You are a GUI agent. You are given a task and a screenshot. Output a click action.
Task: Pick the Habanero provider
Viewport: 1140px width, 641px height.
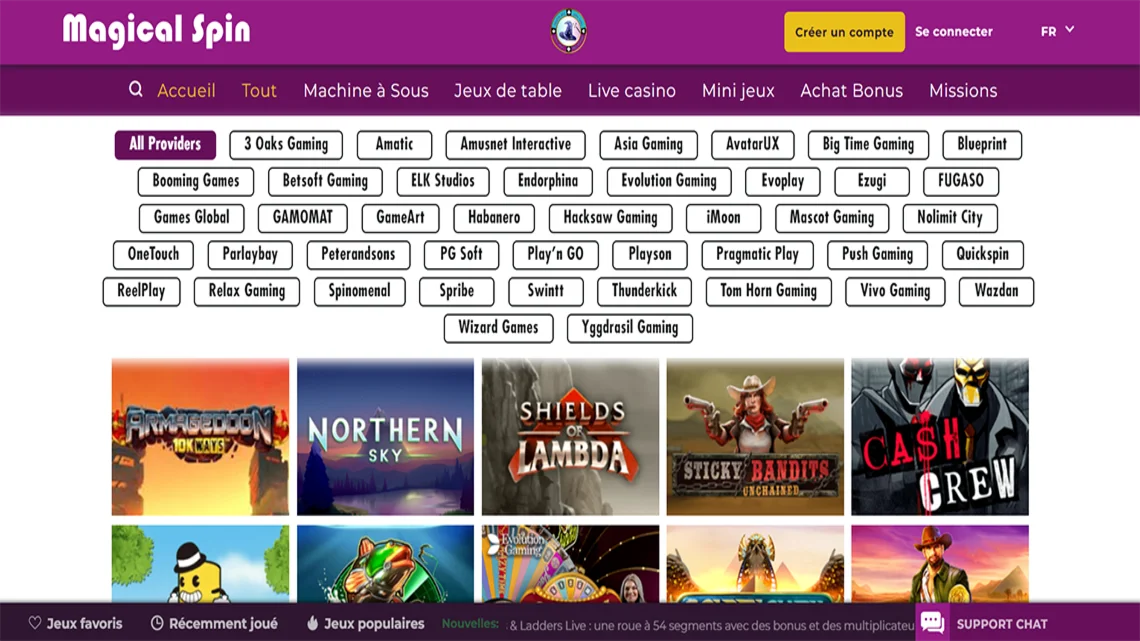[x=494, y=217]
